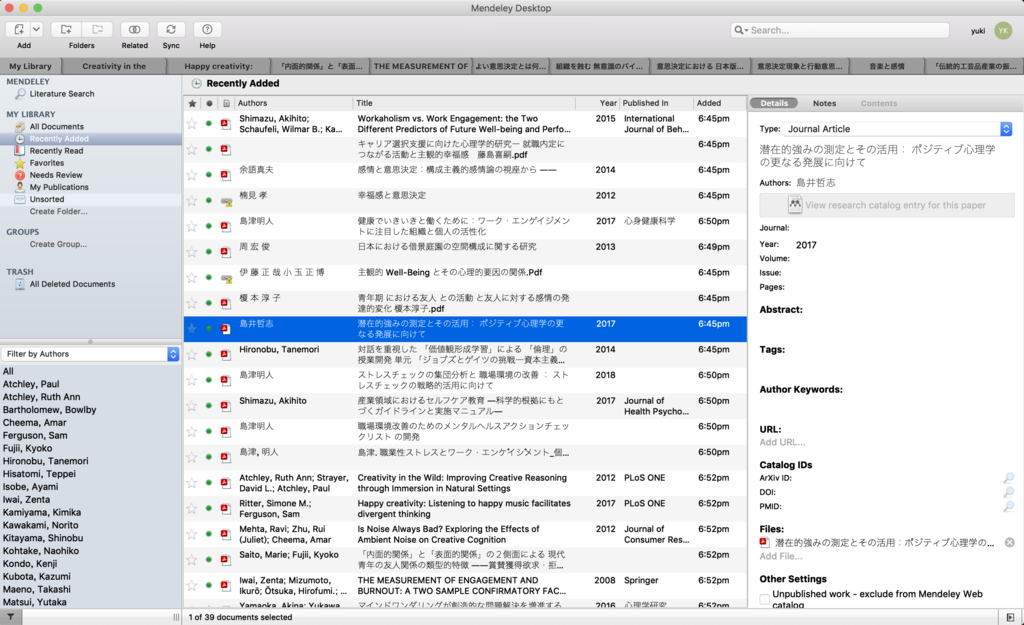Open Needs Review in sidebar

56,175
